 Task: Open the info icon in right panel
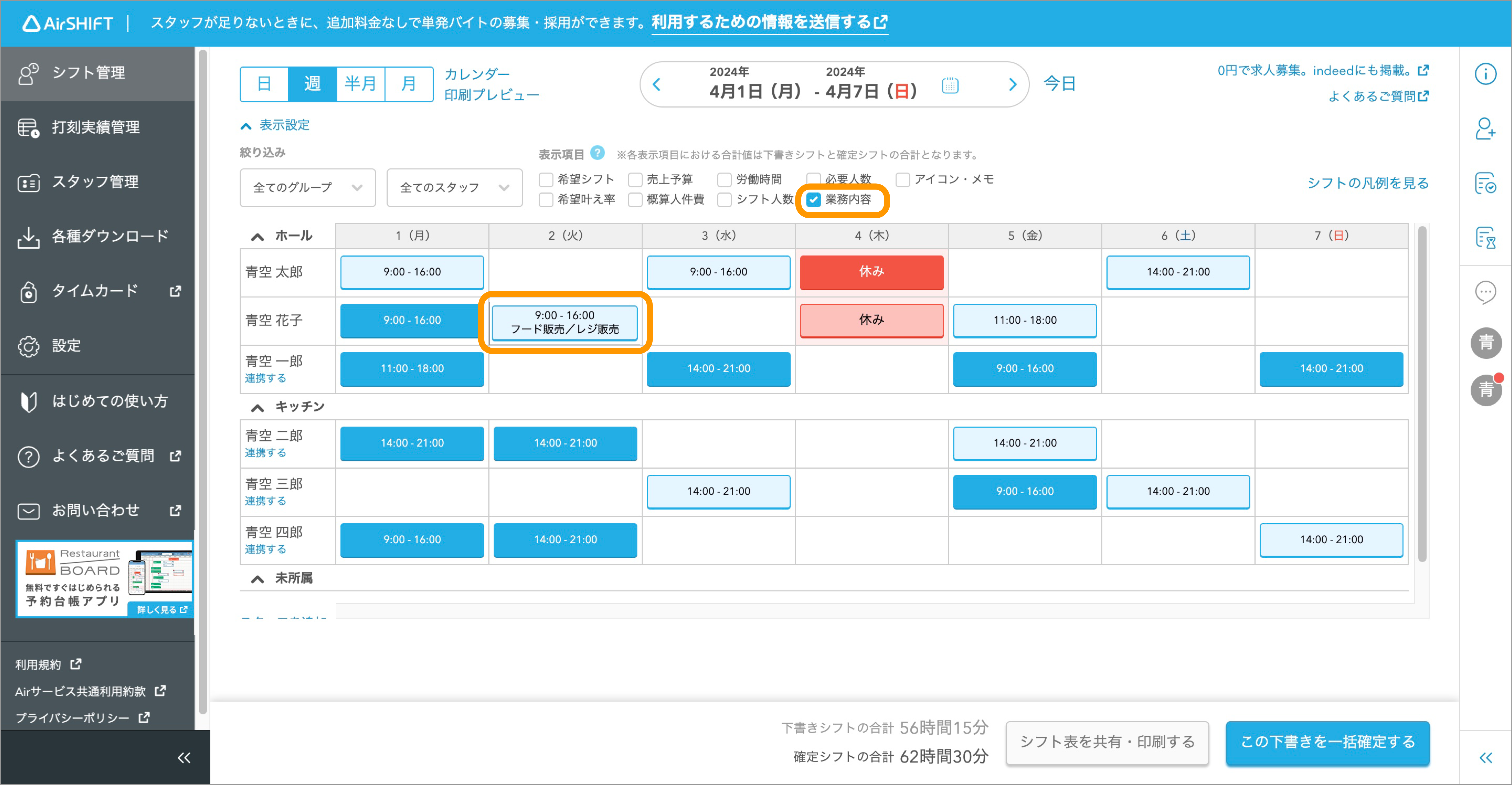coord(1486,74)
